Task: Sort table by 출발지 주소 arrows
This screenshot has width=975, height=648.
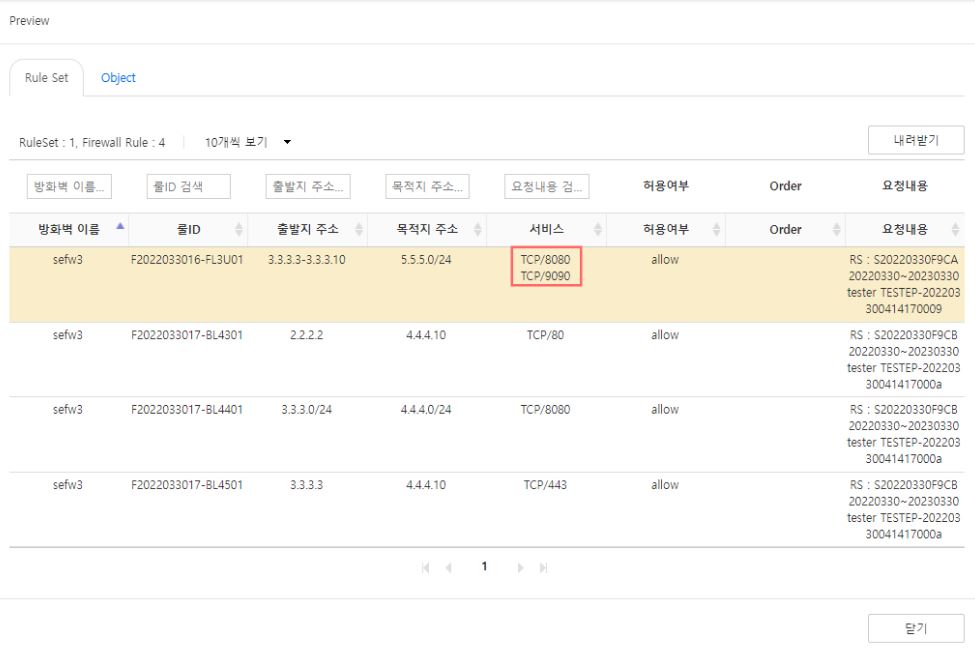Action: 359,229
